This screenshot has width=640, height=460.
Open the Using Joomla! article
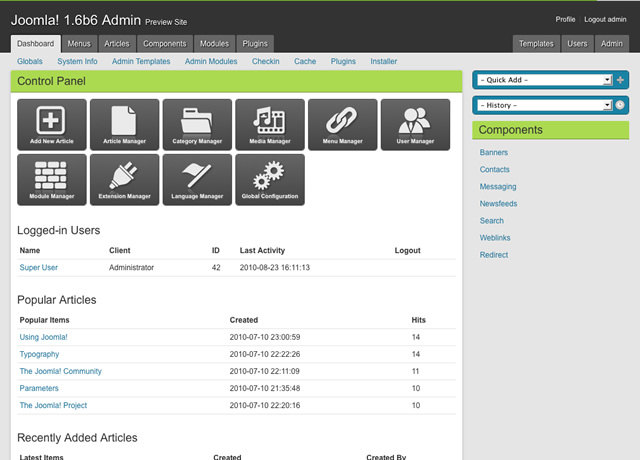43,337
